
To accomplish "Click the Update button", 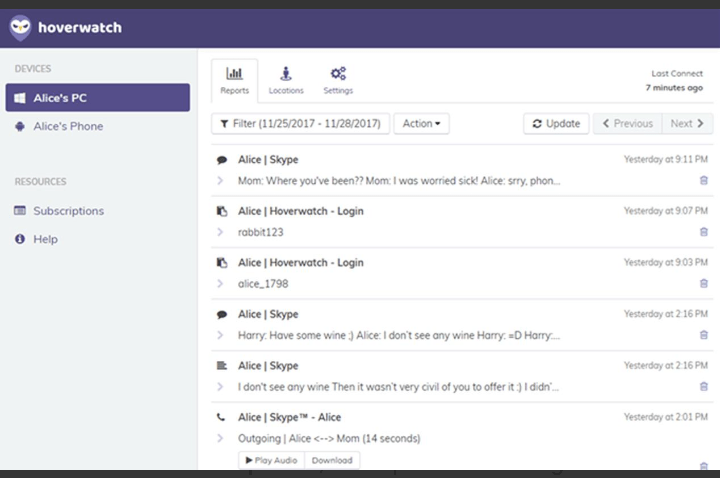I will coord(556,124).
